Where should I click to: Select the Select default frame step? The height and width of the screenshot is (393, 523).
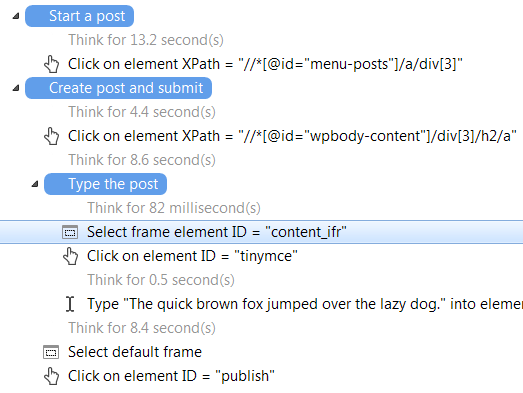pyautogui.click(x=135, y=352)
